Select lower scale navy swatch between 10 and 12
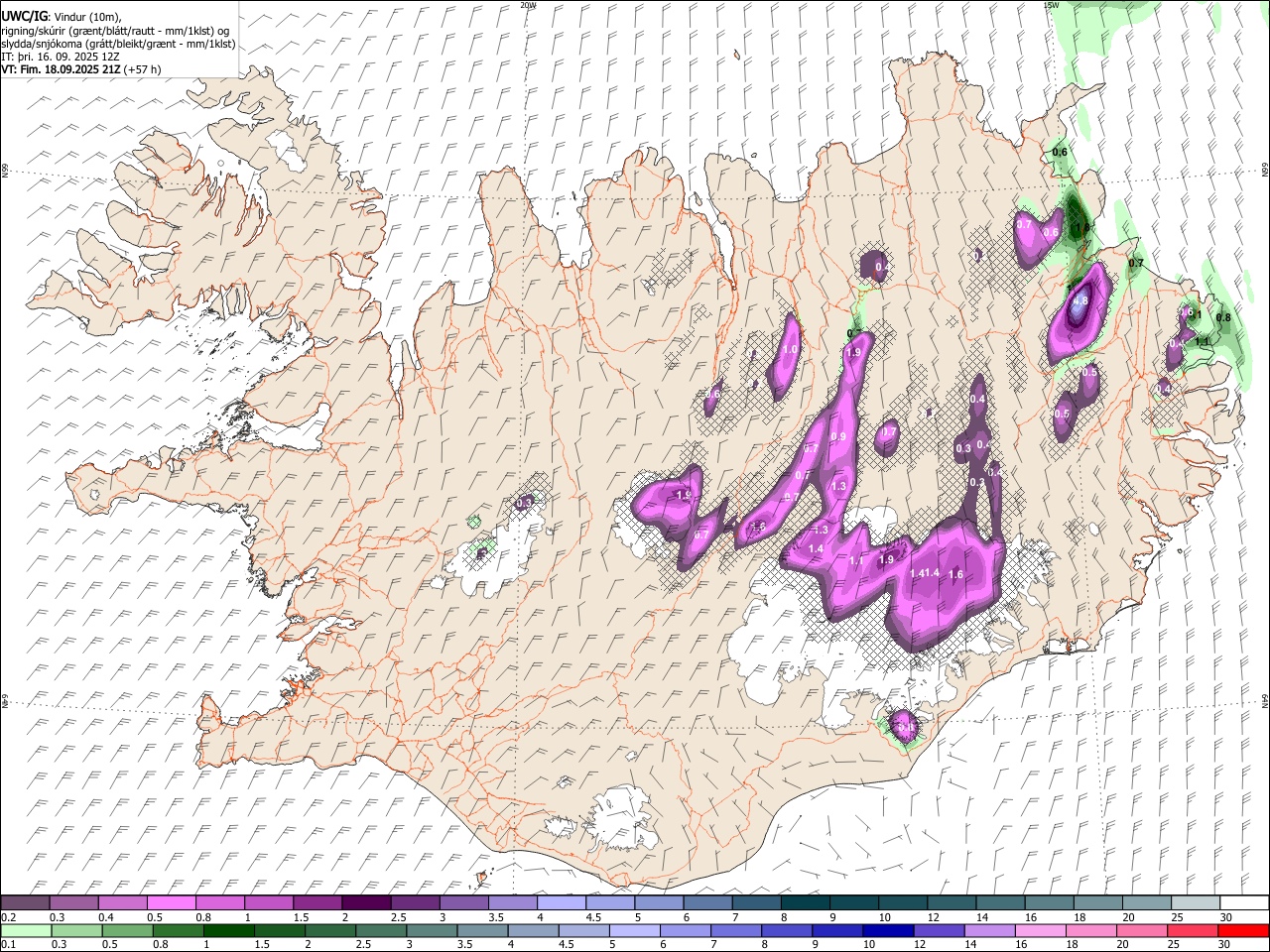Screen dimensions: 1270x952 point(890,930)
